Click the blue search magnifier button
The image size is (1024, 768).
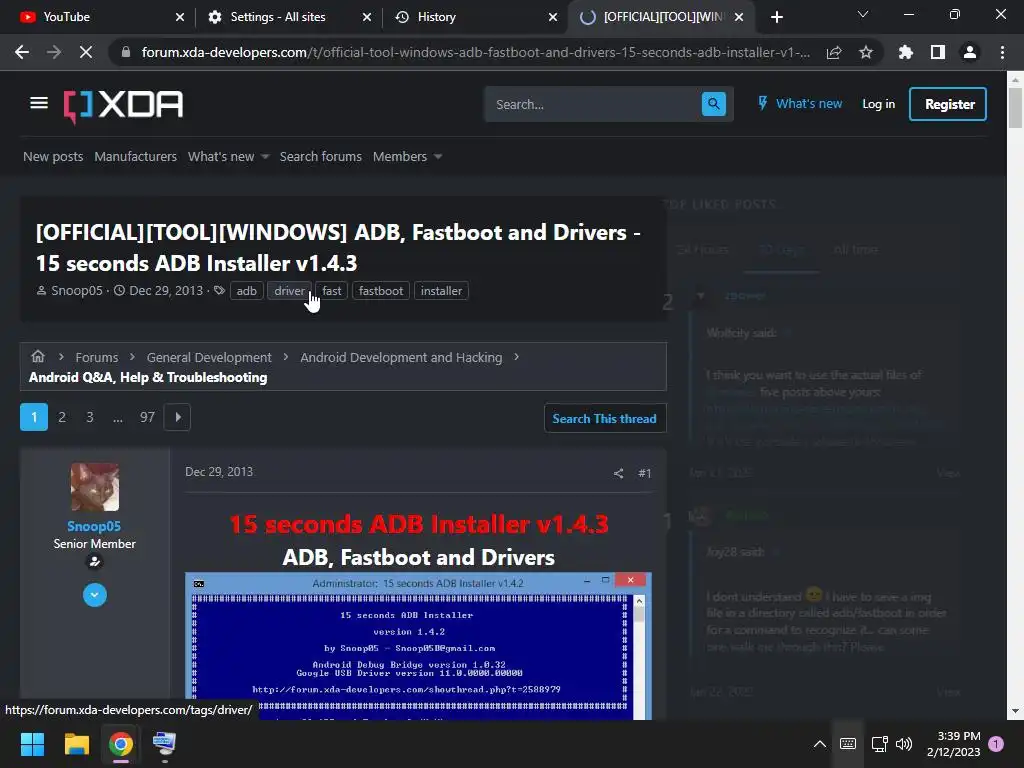[713, 104]
